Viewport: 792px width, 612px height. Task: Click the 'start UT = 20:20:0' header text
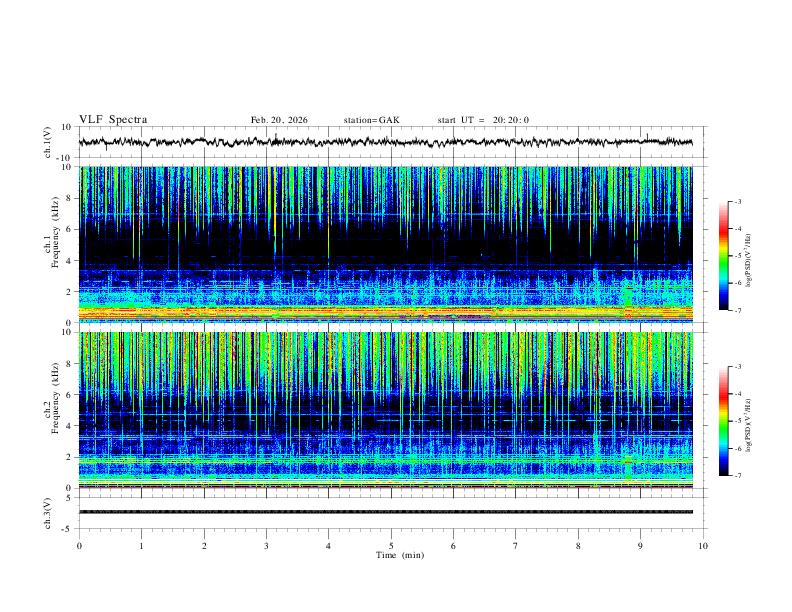[483, 120]
